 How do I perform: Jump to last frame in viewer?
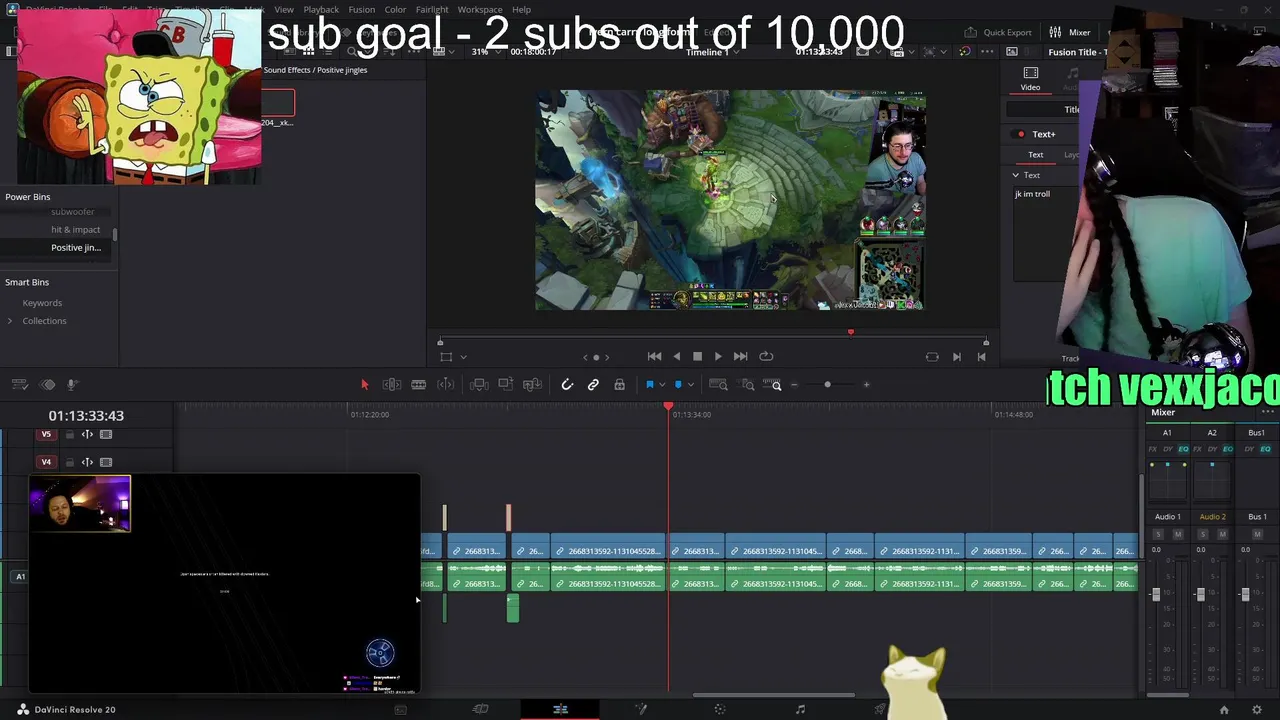click(x=740, y=356)
